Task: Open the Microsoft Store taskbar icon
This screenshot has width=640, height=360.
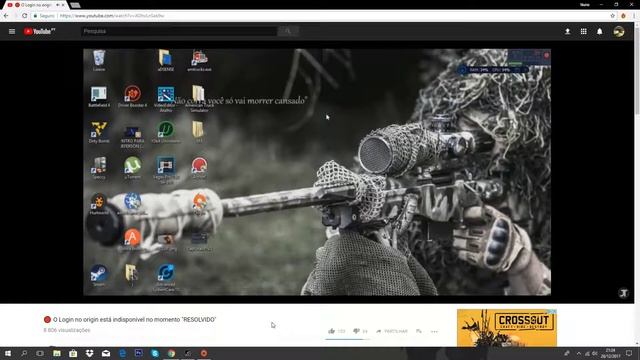Action: pyautogui.click(x=73, y=353)
